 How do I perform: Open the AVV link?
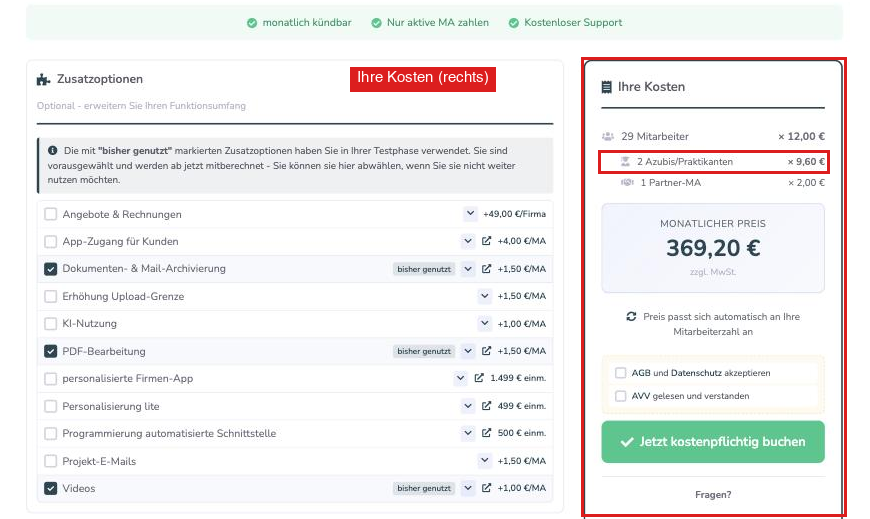point(640,396)
